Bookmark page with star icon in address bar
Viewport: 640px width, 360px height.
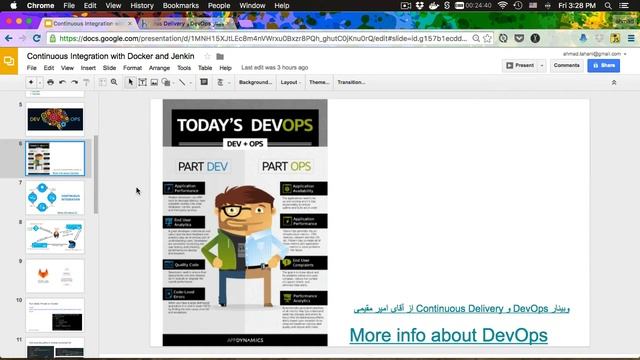click(x=487, y=38)
